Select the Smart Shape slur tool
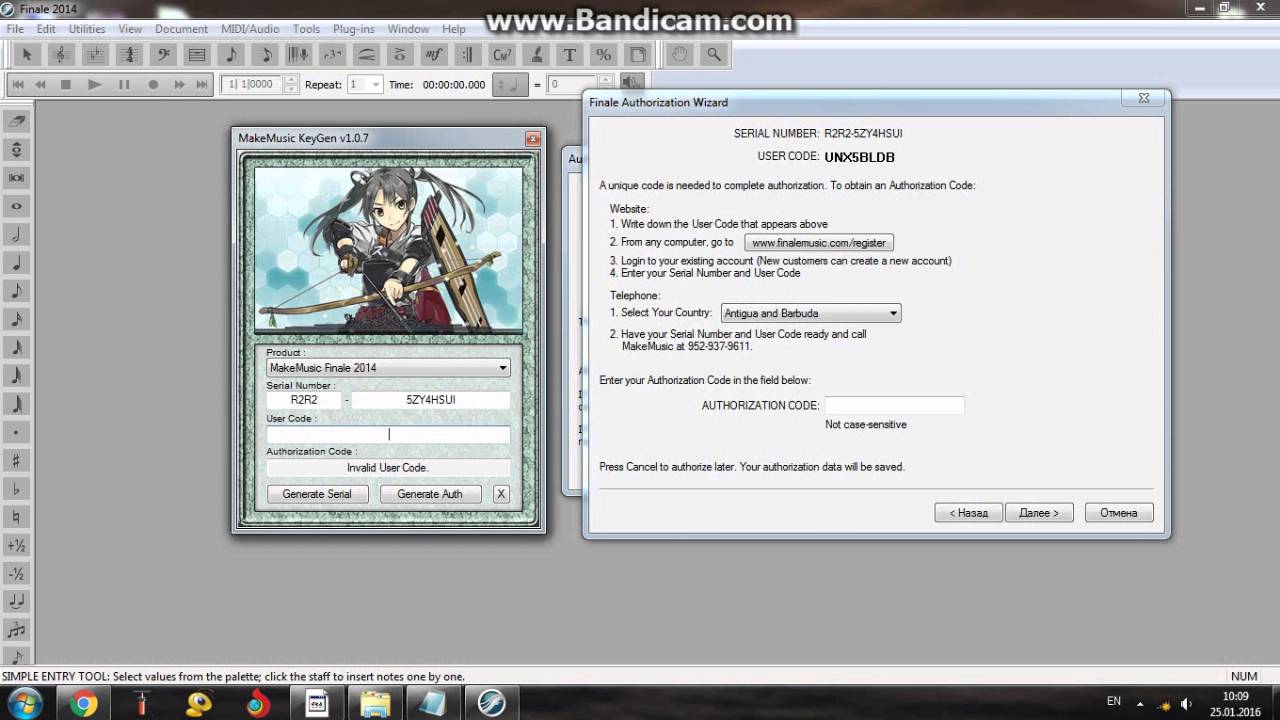The image size is (1280, 720). 367,55
